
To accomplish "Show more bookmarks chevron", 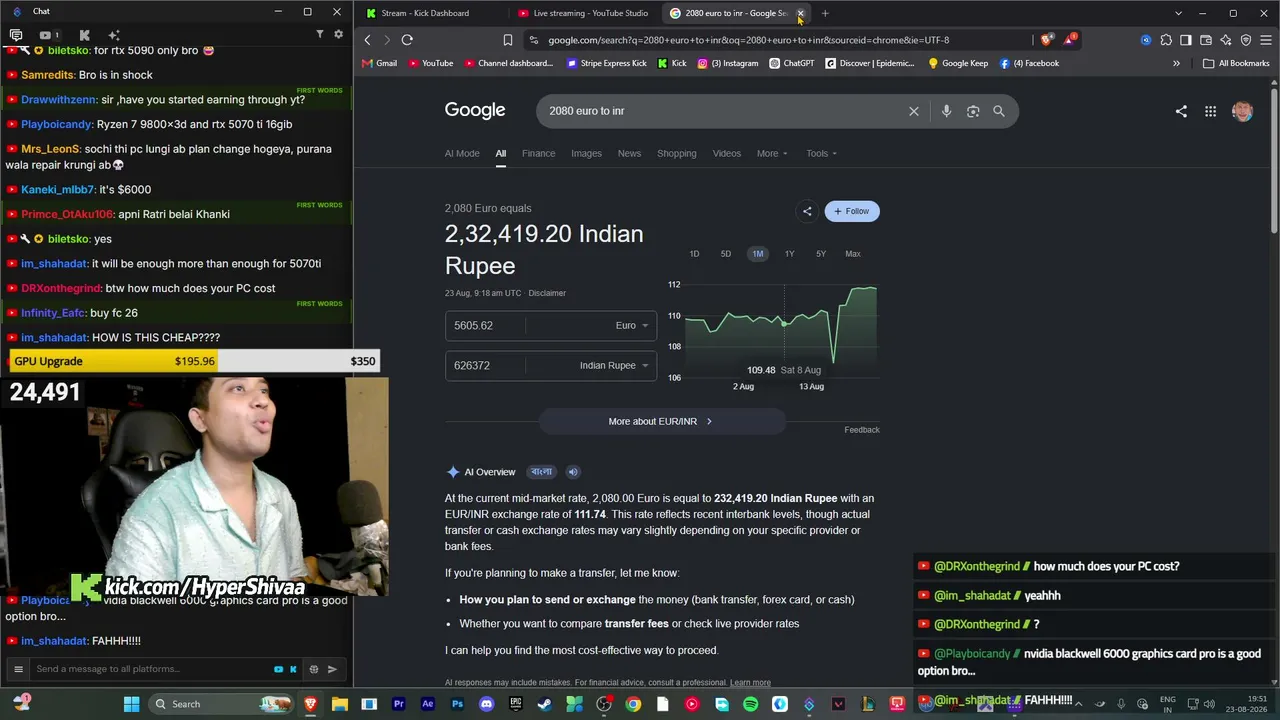I will tap(1176, 63).
